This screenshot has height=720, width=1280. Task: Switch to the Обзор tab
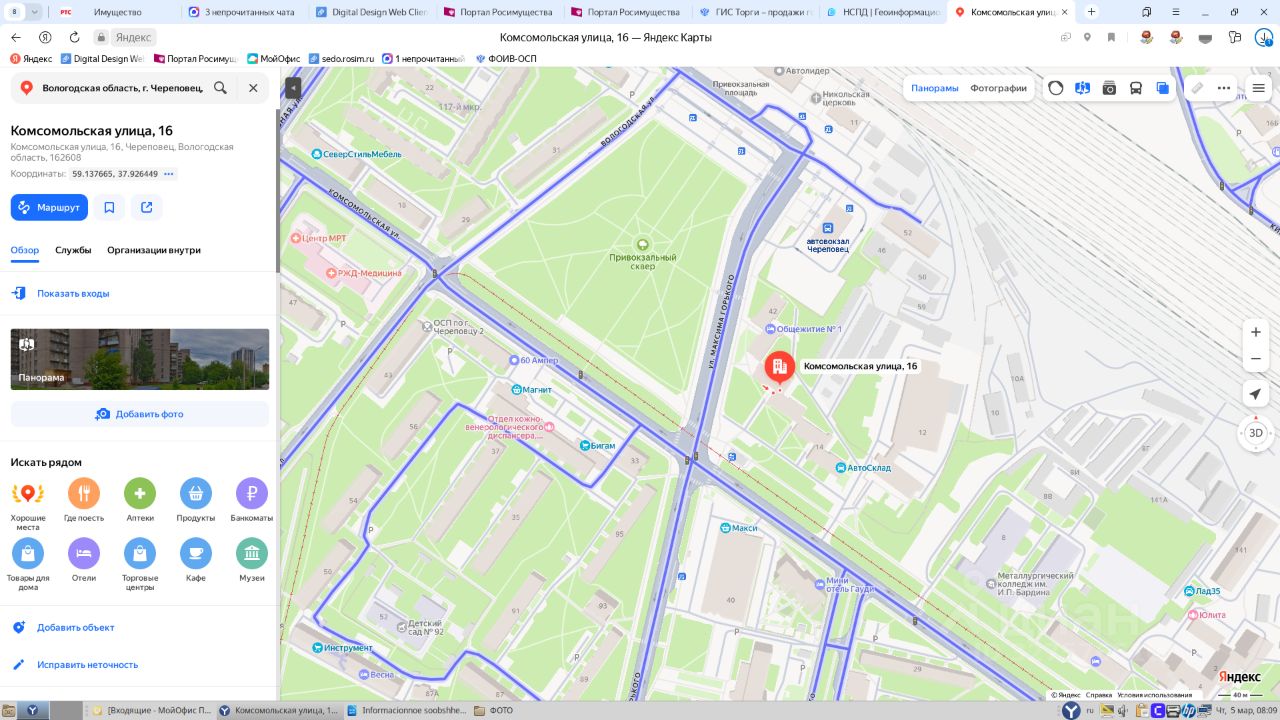coord(25,250)
